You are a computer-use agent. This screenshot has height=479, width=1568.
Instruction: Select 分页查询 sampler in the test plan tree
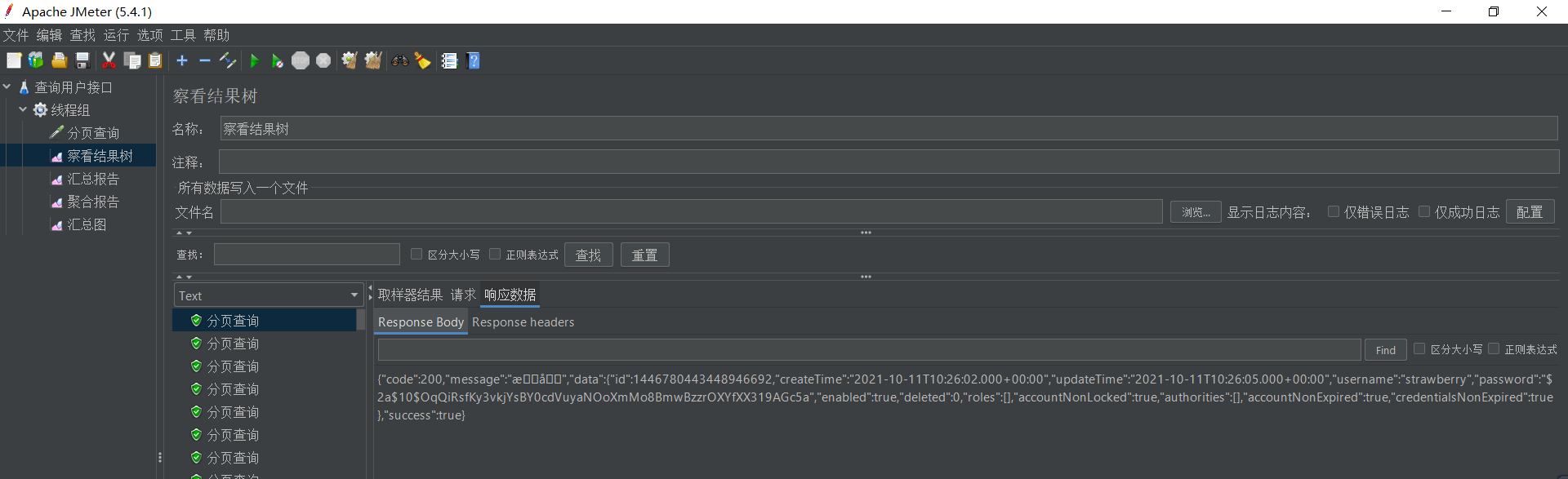[93, 132]
